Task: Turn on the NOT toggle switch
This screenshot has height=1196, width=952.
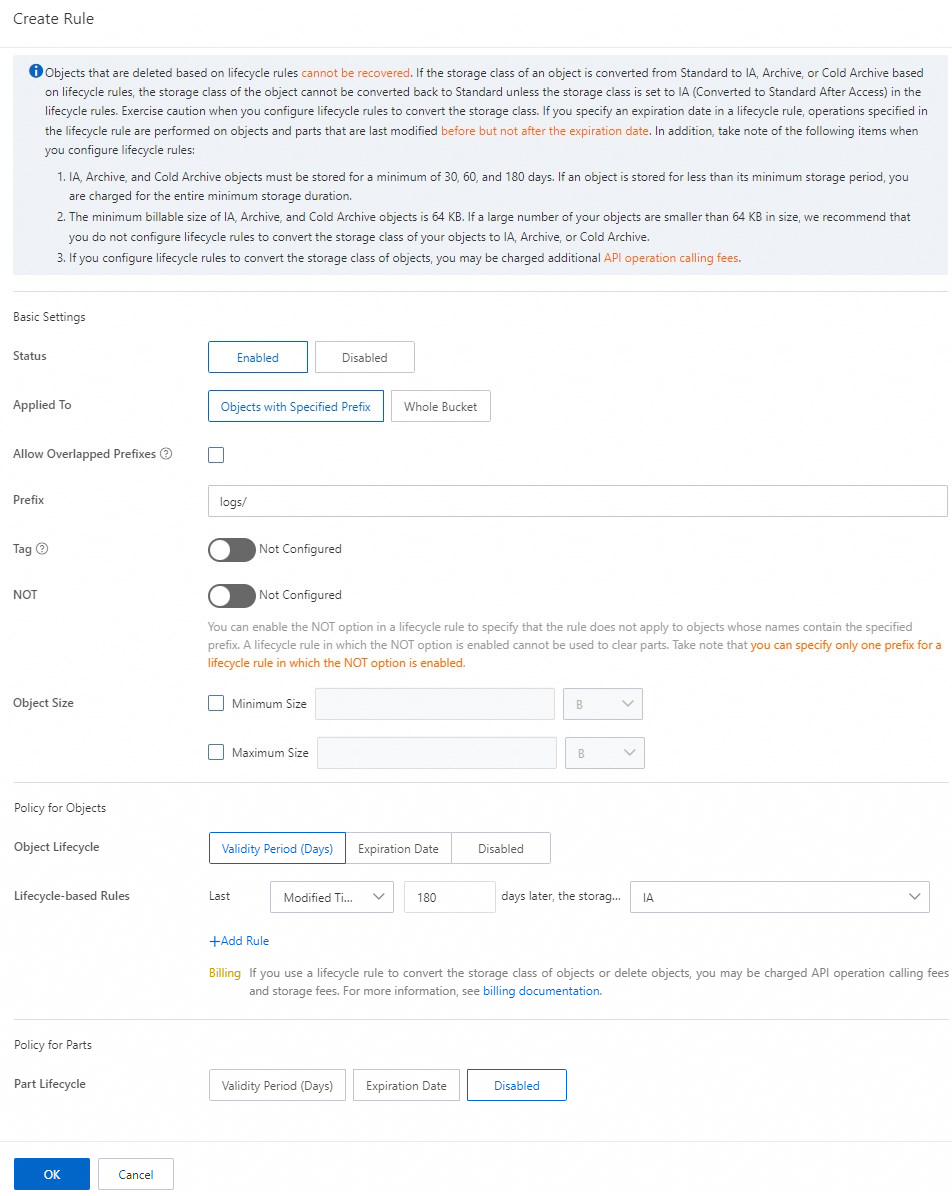Action: click(232, 596)
